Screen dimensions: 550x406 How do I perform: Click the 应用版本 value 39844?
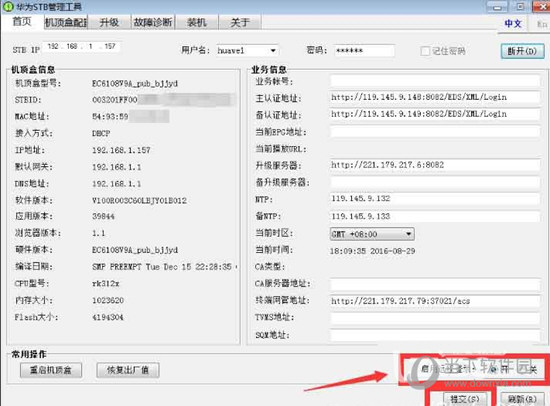[103, 216]
